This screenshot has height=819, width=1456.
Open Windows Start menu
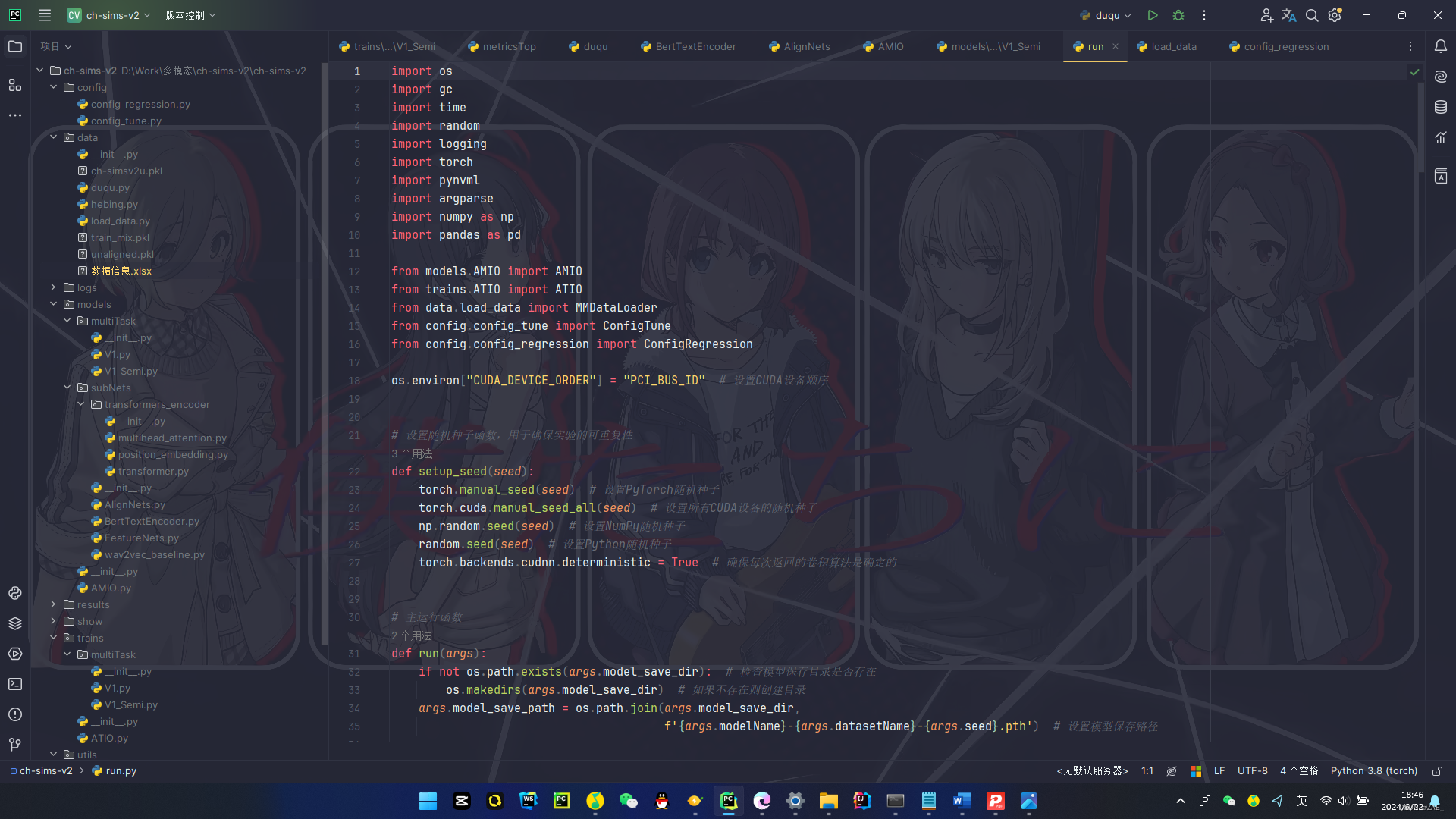pos(428,801)
